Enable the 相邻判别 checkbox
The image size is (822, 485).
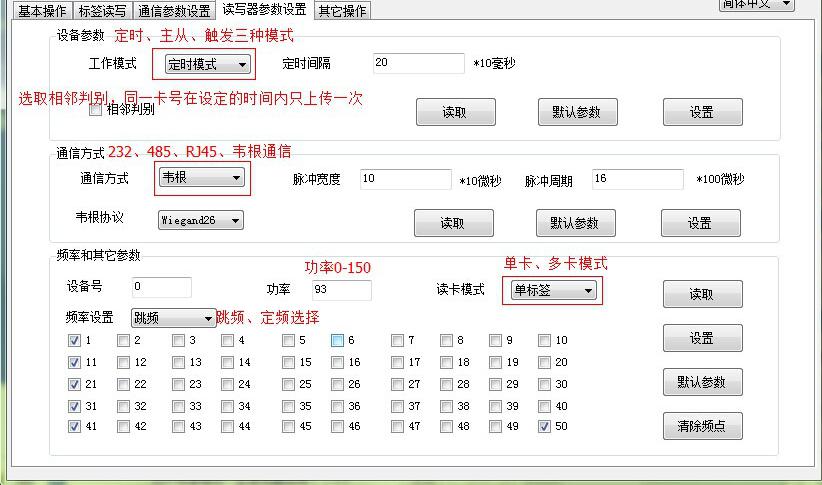[96, 110]
